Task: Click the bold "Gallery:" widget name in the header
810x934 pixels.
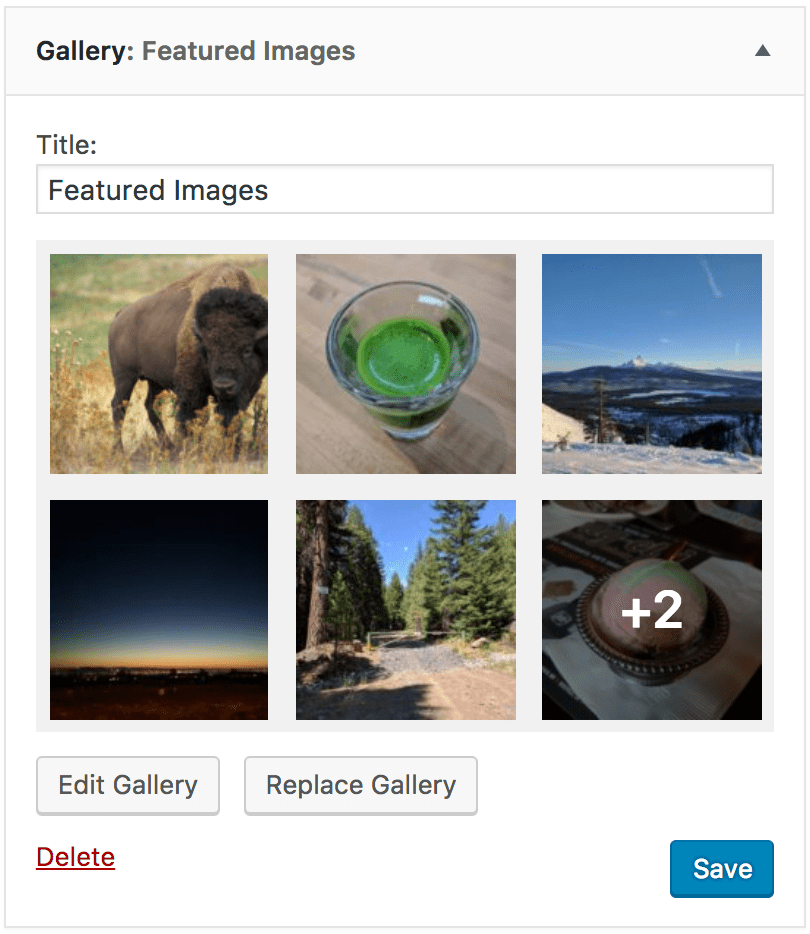Action: pos(84,51)
